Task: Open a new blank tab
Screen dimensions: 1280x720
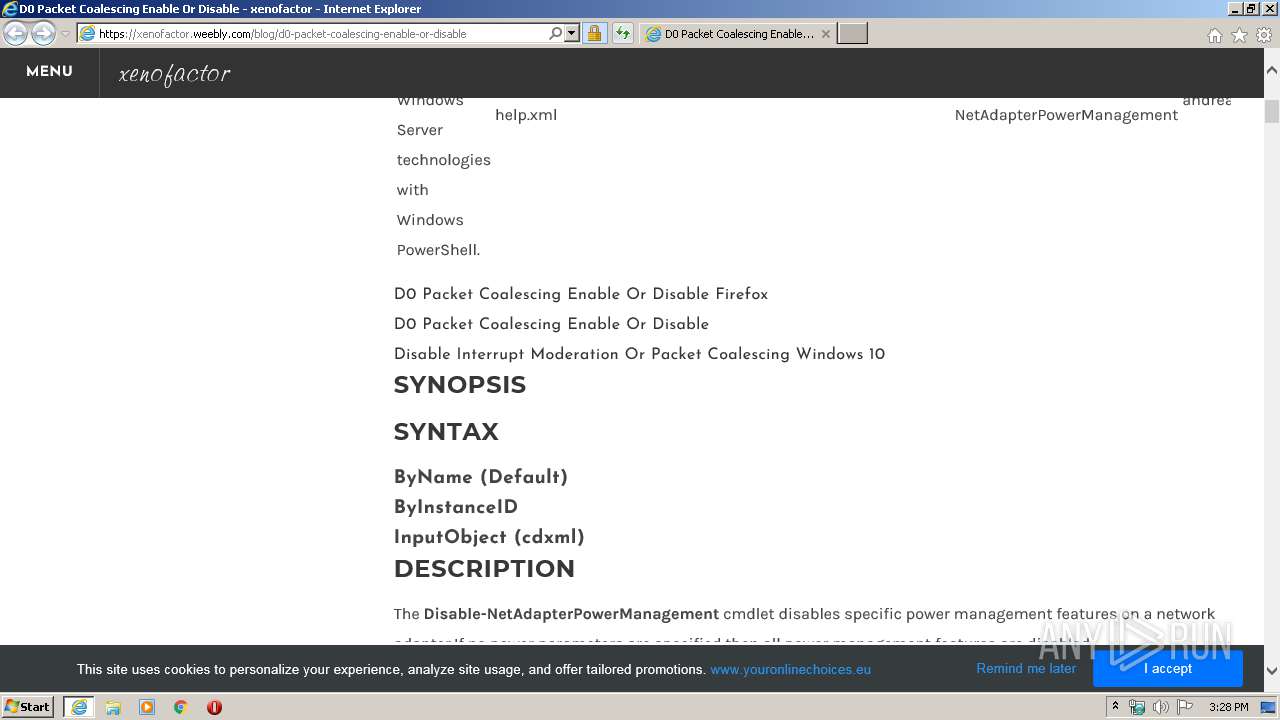Action: [852, 34]
